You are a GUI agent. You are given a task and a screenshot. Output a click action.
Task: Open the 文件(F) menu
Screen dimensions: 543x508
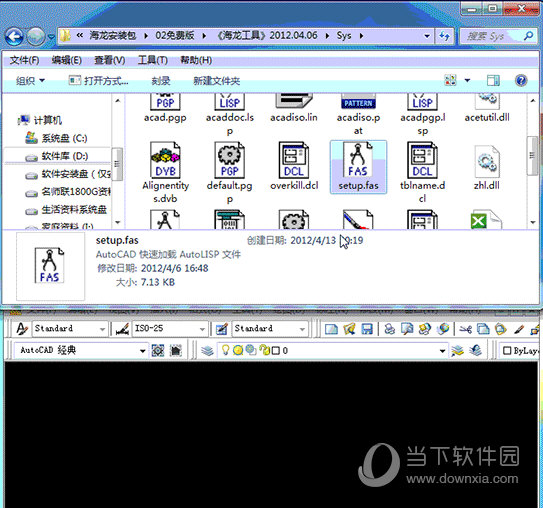24,60
